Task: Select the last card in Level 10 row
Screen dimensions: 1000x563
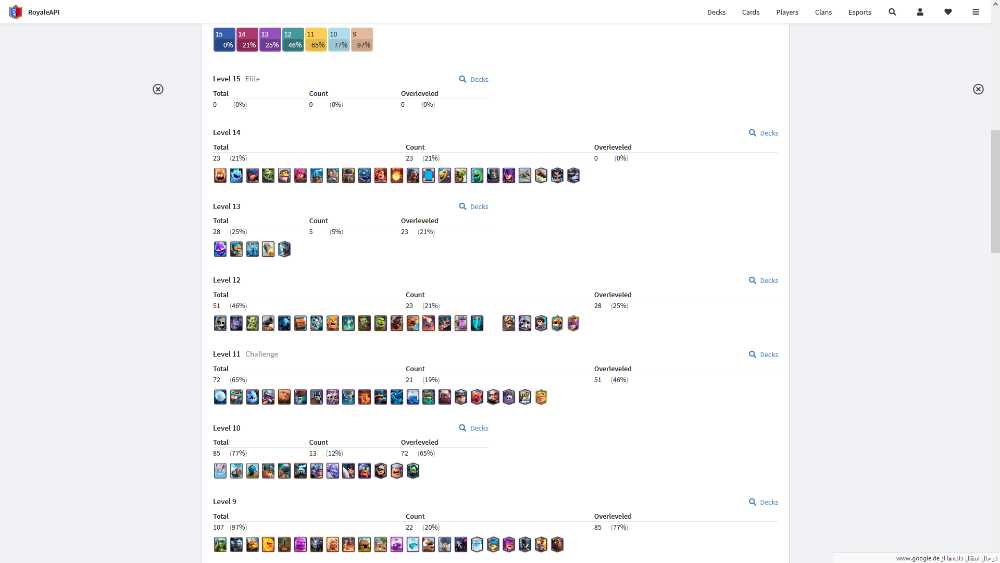Action: click(413, 471)
